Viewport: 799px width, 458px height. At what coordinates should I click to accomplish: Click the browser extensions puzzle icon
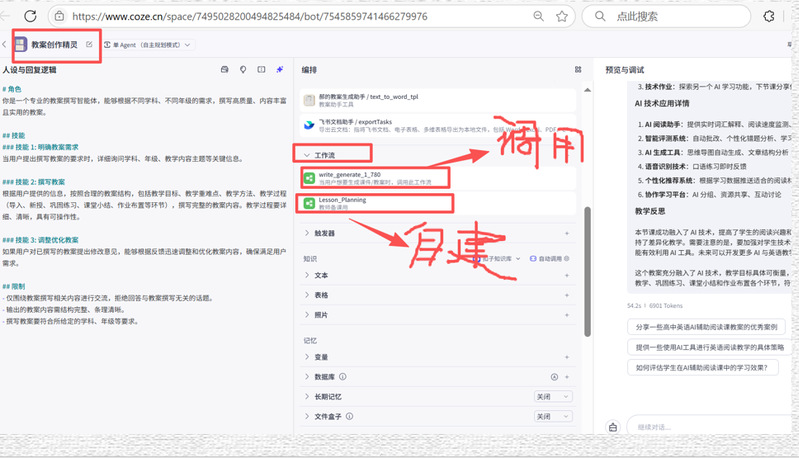tap(769, 16)
